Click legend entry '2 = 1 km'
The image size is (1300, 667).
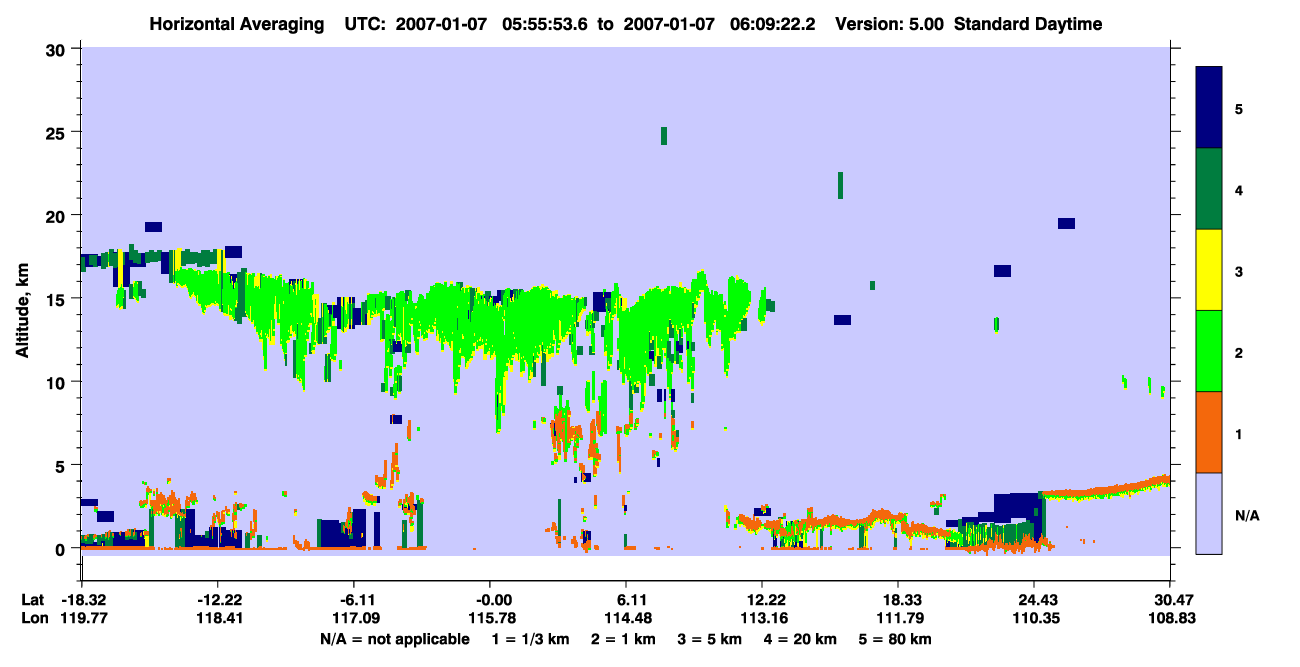click(x=623, y=639)
